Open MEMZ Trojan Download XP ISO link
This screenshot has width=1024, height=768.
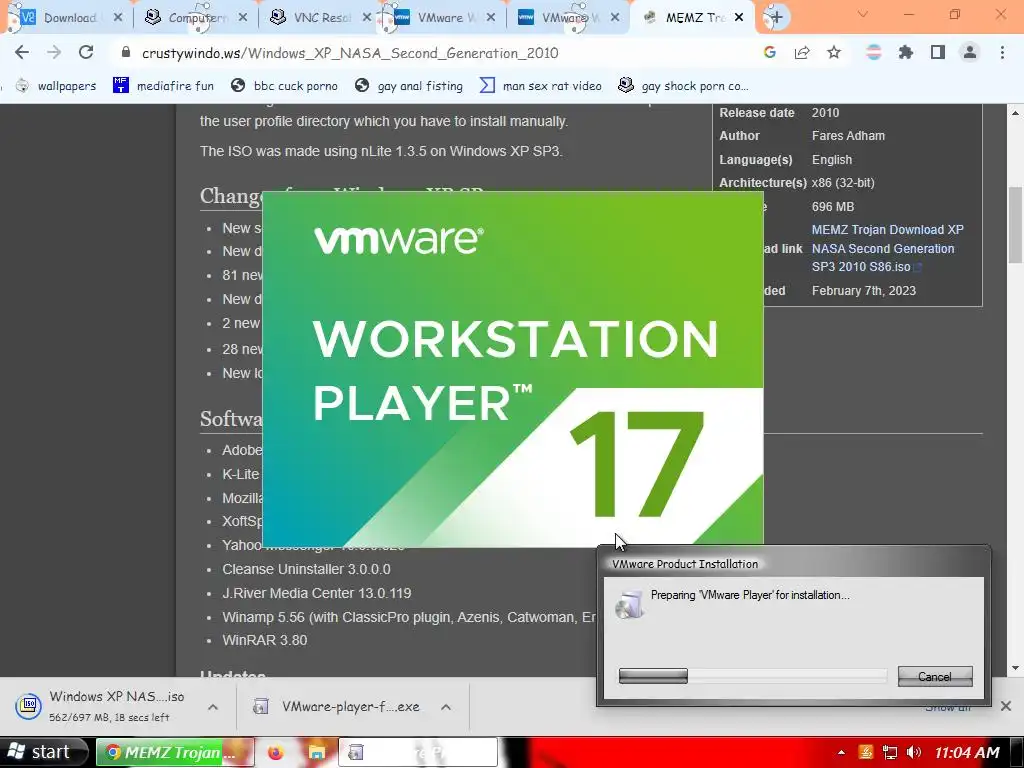pyautogui.click(x=887, y=248)
